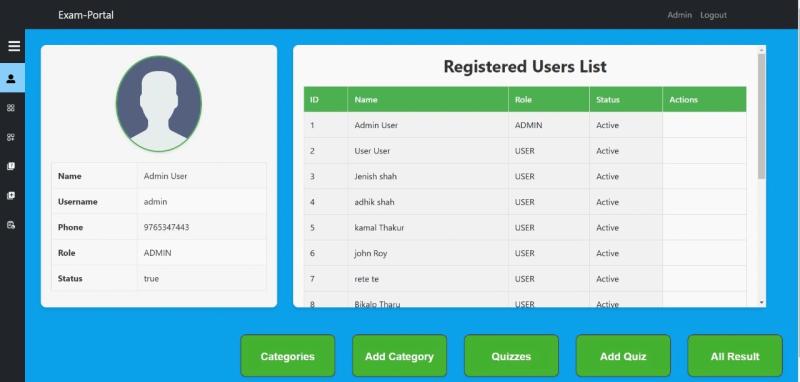Click the add quiz sidebar icon

[11, 196]
